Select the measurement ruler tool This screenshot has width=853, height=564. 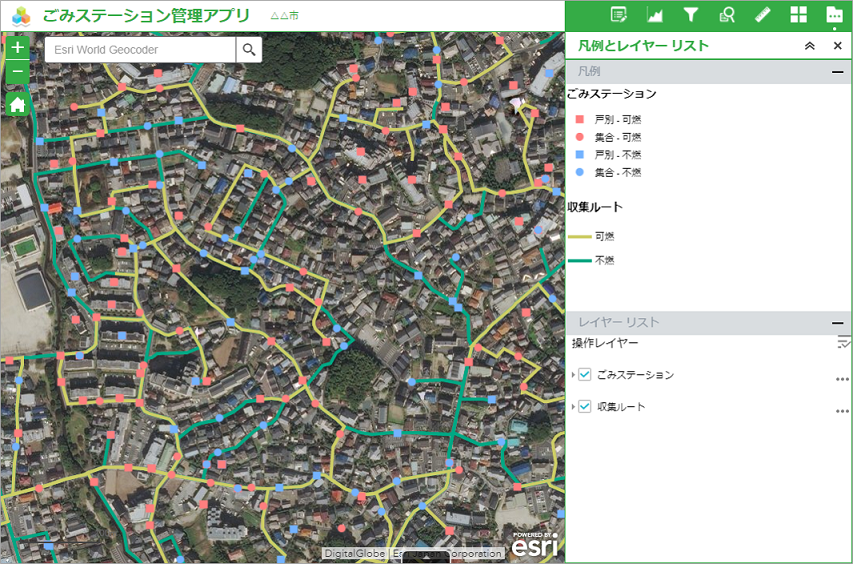pyautogui.click(x=762, y=15)
